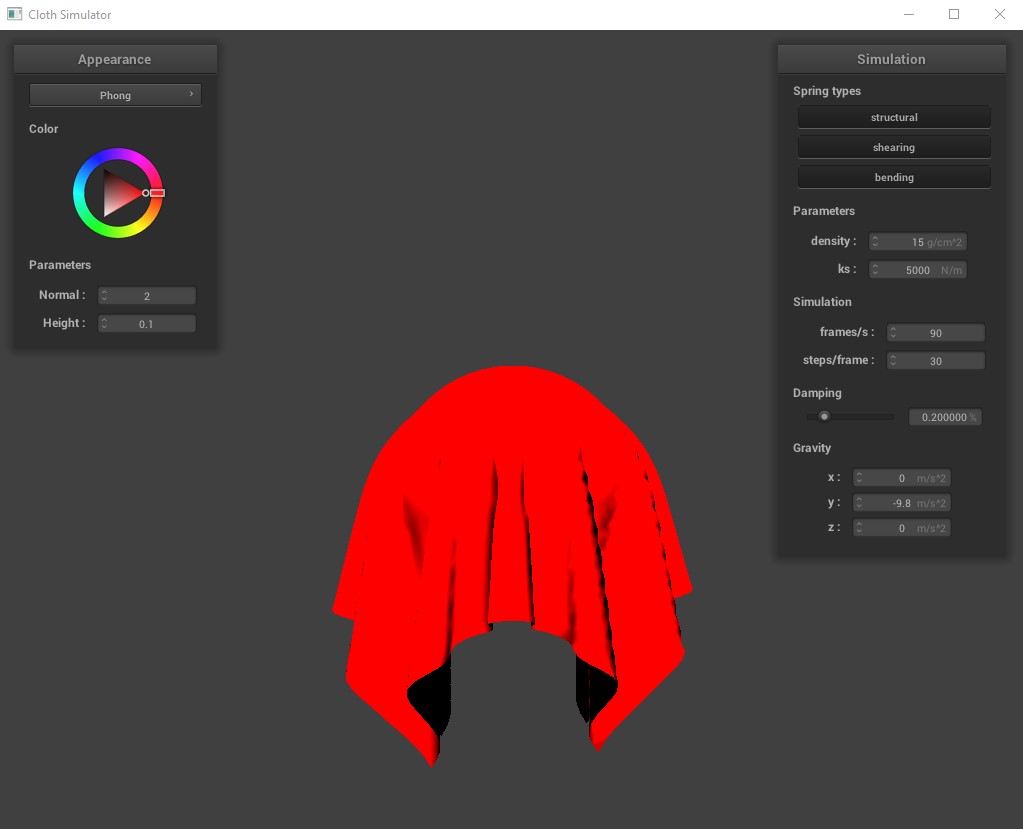The image size is (1023, 829).
Task: Toggle the shearing spring type
Action: tap(894, 147)
